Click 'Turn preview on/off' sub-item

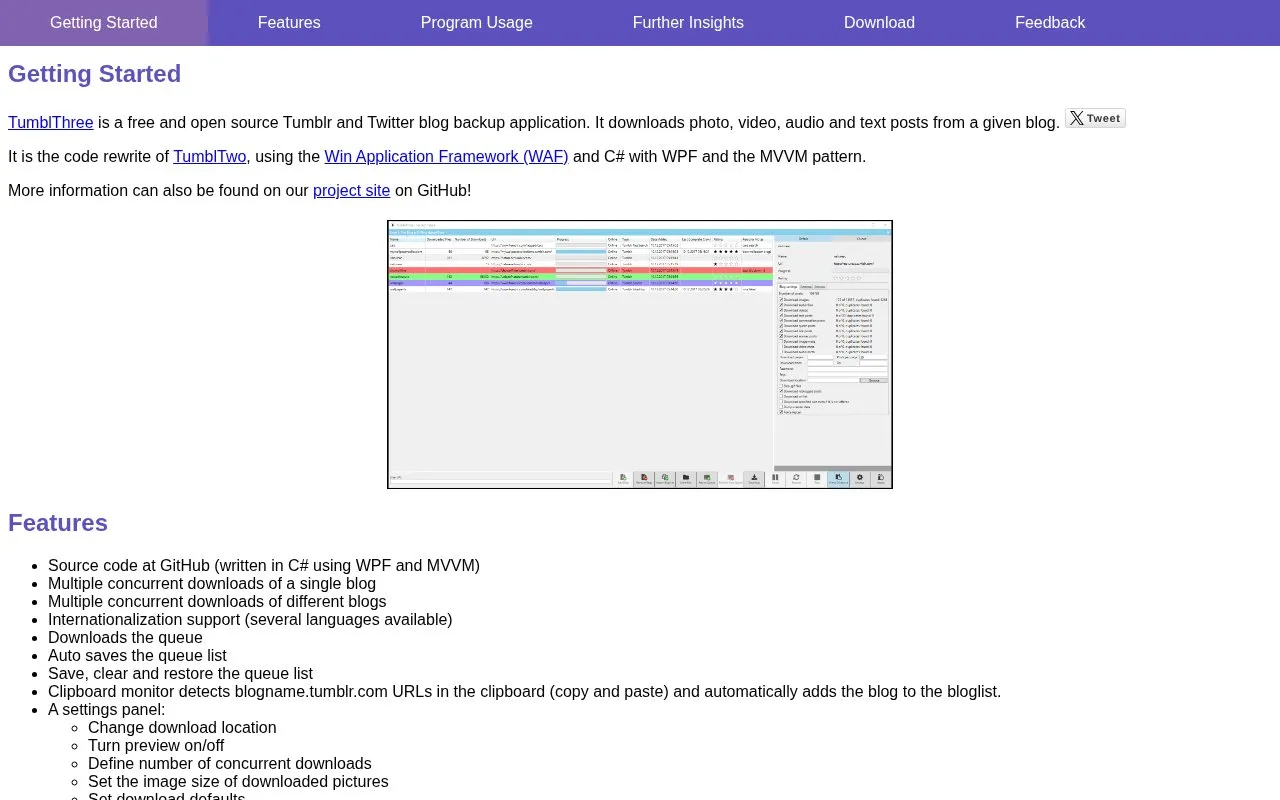[156, 745]
